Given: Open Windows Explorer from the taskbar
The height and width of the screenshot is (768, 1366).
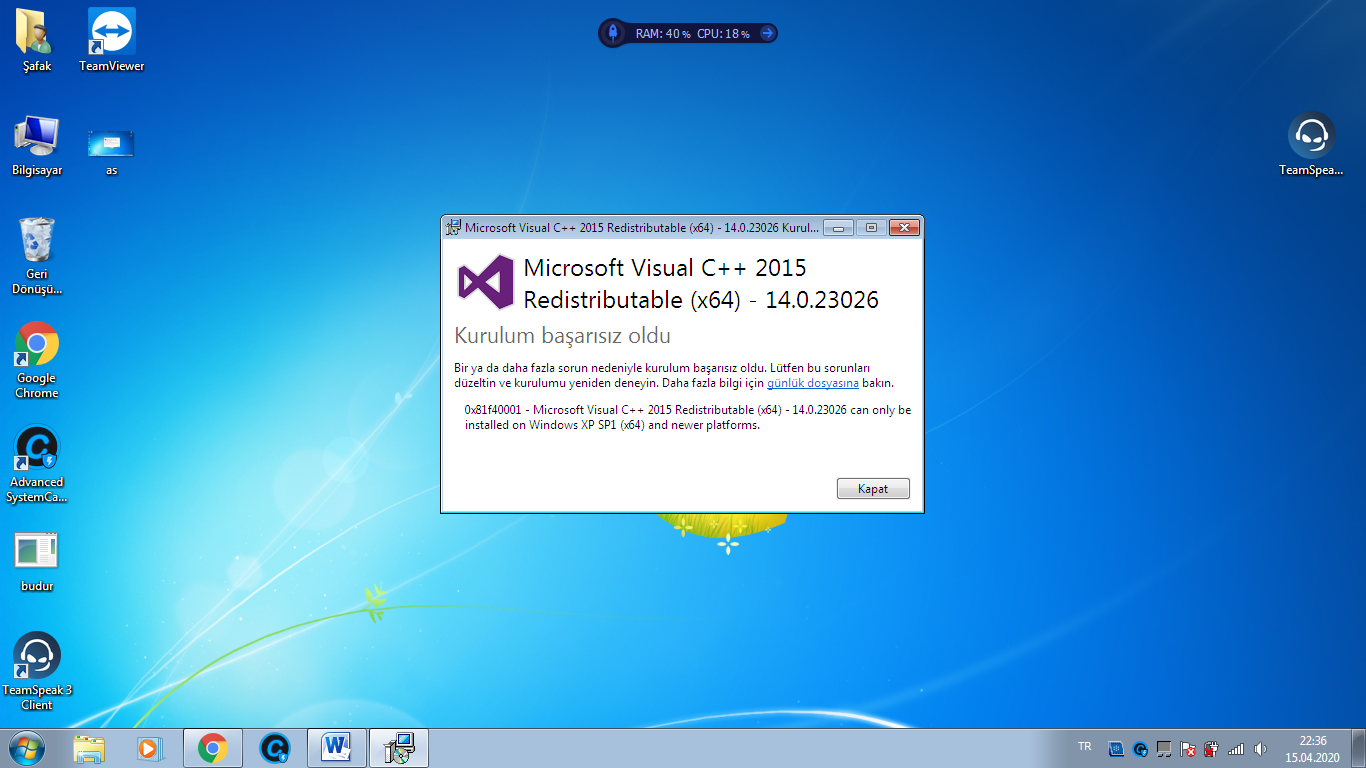Looking at the screenshot, I should (89, 748).
